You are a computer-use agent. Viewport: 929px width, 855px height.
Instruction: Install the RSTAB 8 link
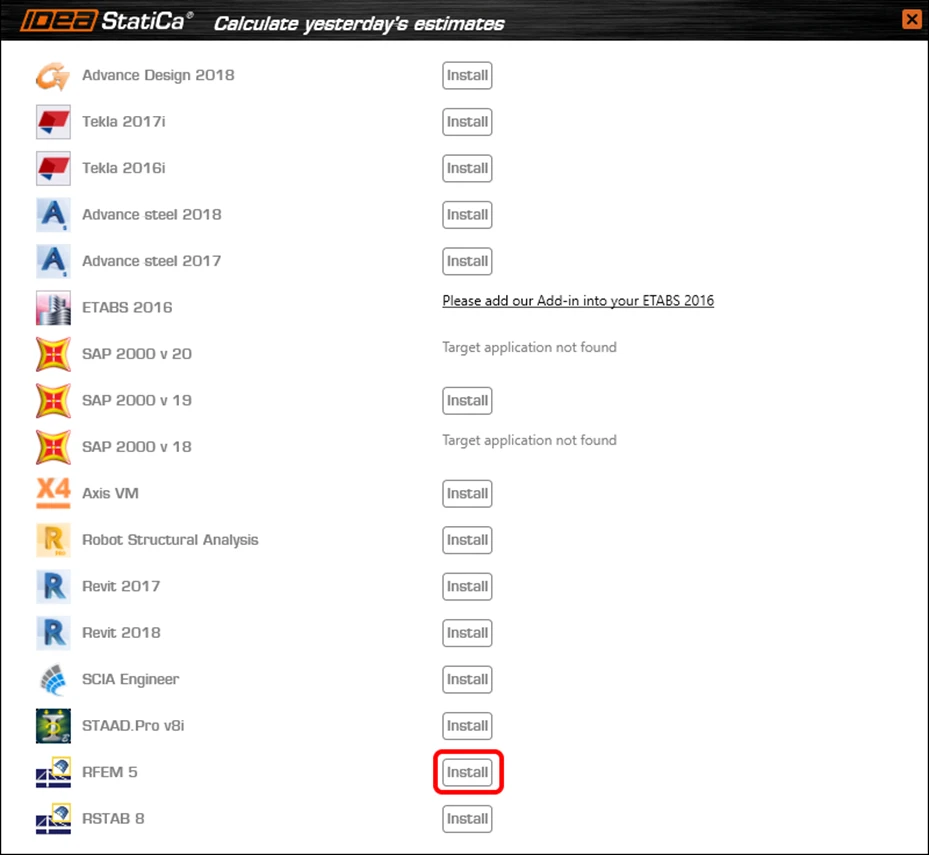[467, 819]
